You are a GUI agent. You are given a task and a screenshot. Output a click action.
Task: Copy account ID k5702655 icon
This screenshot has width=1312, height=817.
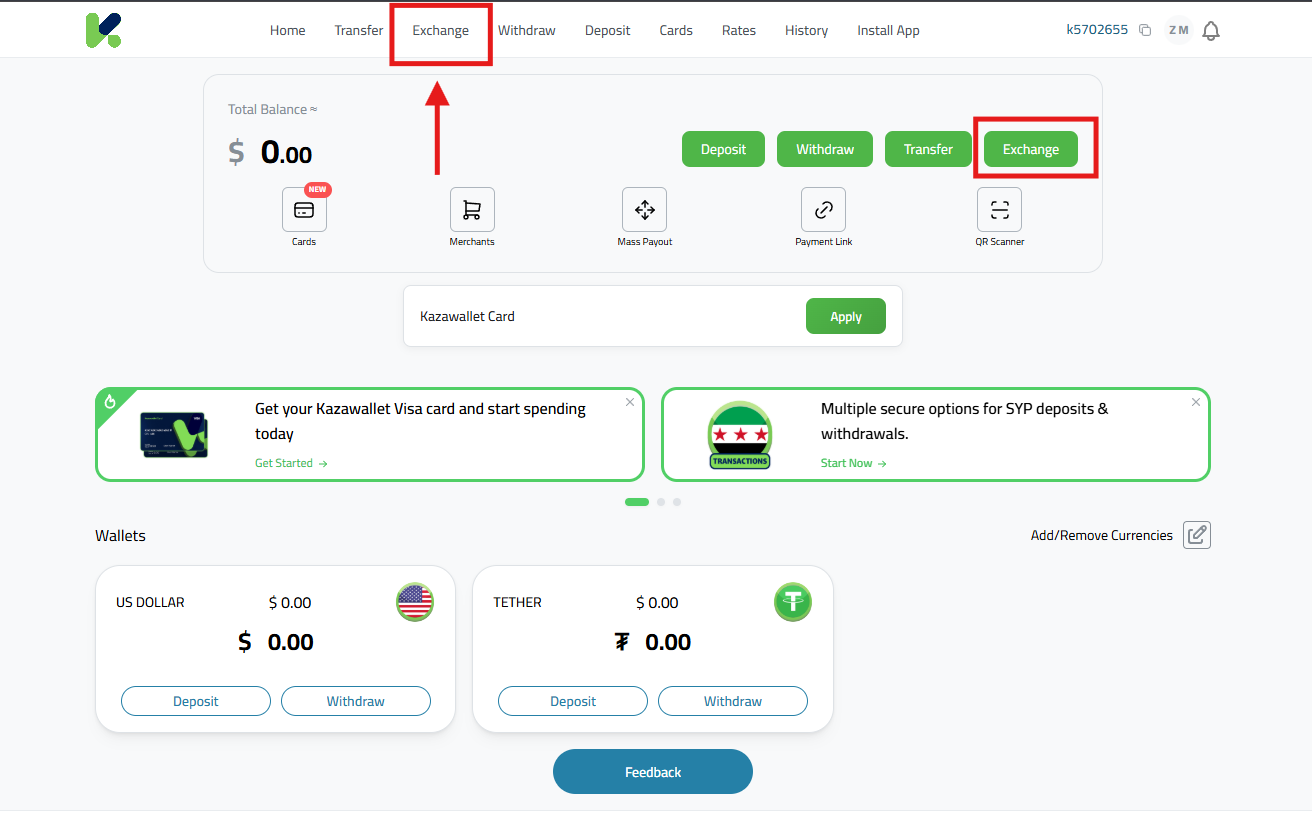pos(1146,31)
